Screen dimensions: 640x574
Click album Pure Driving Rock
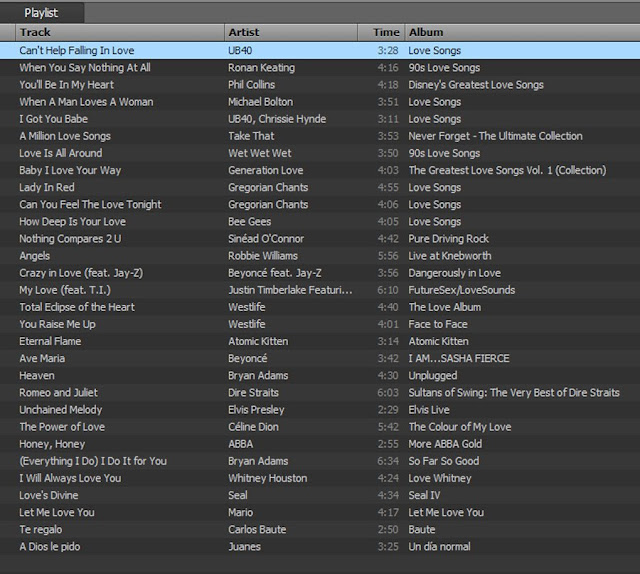pos(449,239)
